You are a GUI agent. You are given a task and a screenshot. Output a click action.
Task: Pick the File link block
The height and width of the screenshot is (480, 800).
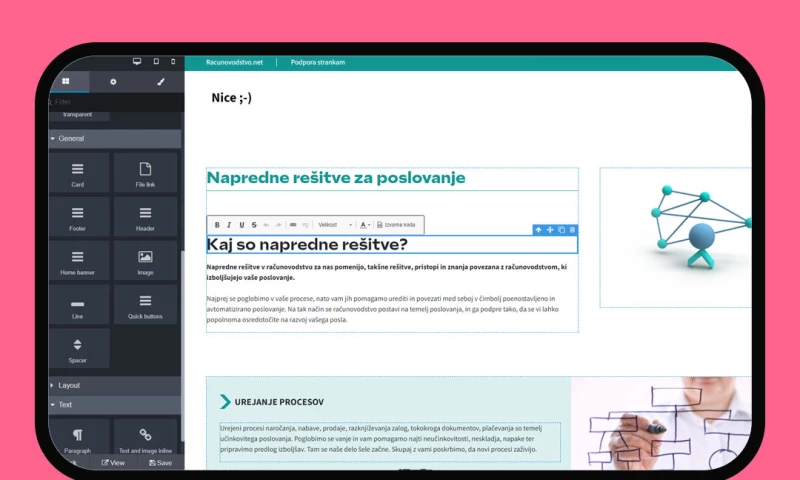pos(145,173)
